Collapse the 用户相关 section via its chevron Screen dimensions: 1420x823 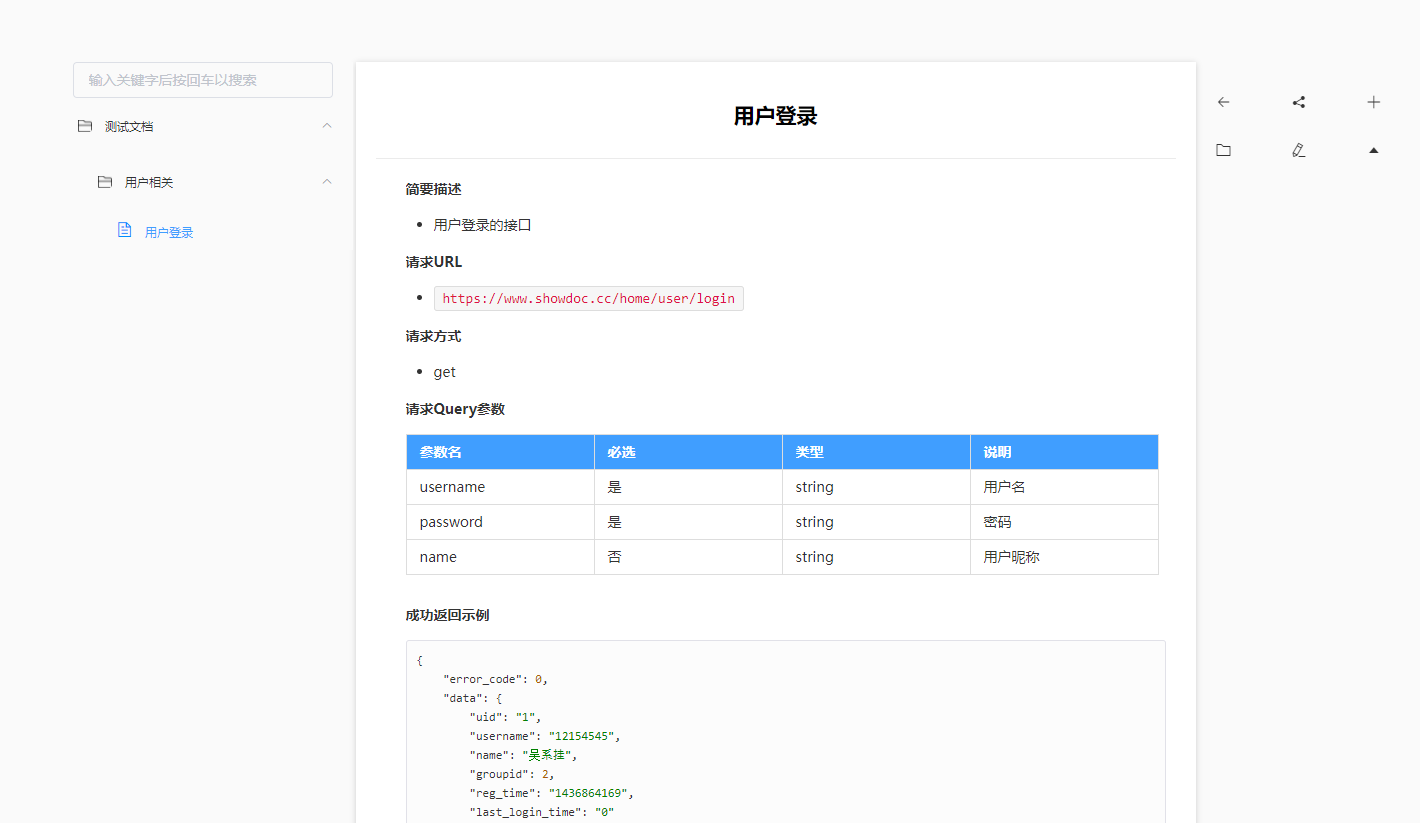pyautogui.click(x=326, y=181)
